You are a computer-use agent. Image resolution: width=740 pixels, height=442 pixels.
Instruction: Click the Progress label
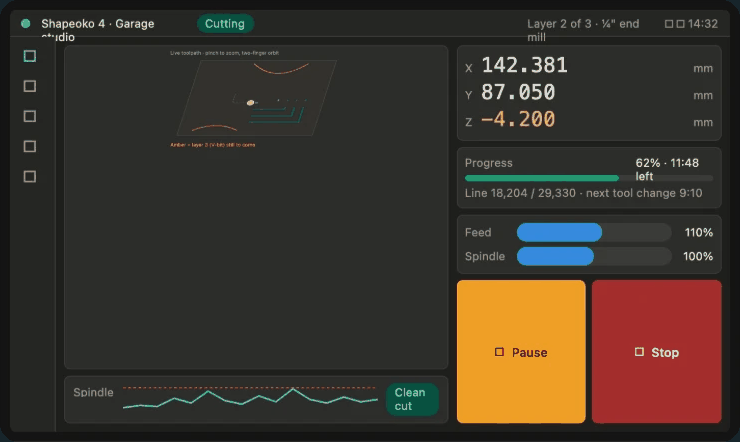pos(488,163)
